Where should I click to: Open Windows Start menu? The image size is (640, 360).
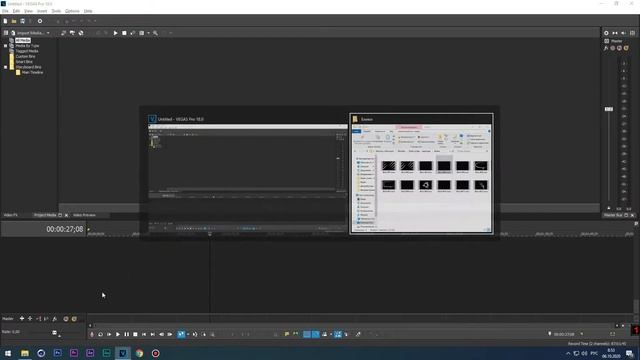coord(8,353)
